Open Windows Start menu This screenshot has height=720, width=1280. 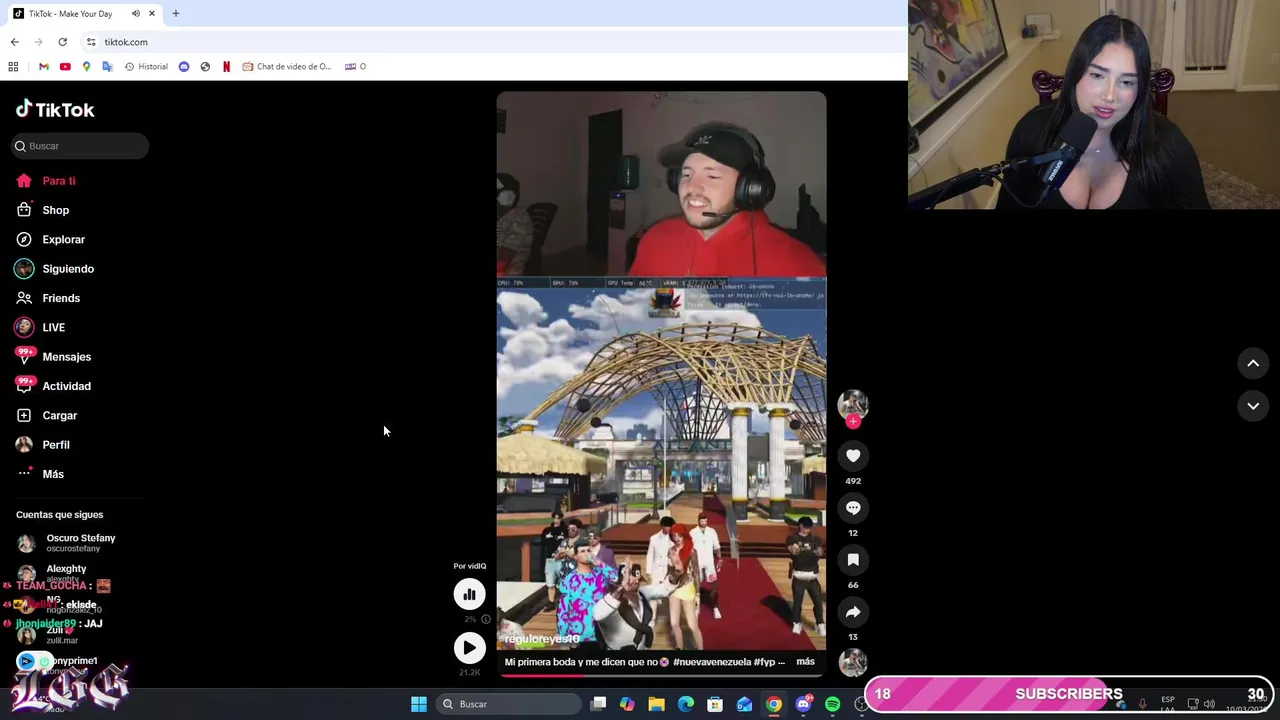pyautogui.click(x=419, y=704)
